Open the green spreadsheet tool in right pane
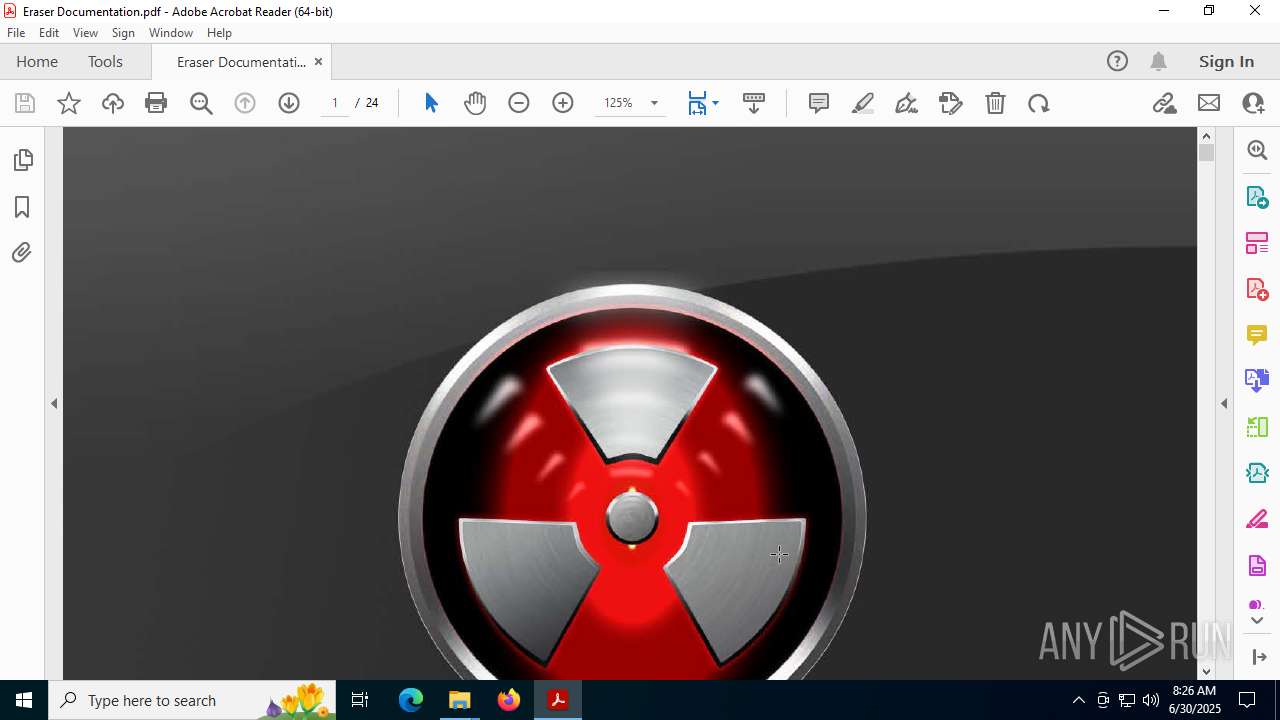This screenshot has height=720, width=1280. [x=1257, y=427]
